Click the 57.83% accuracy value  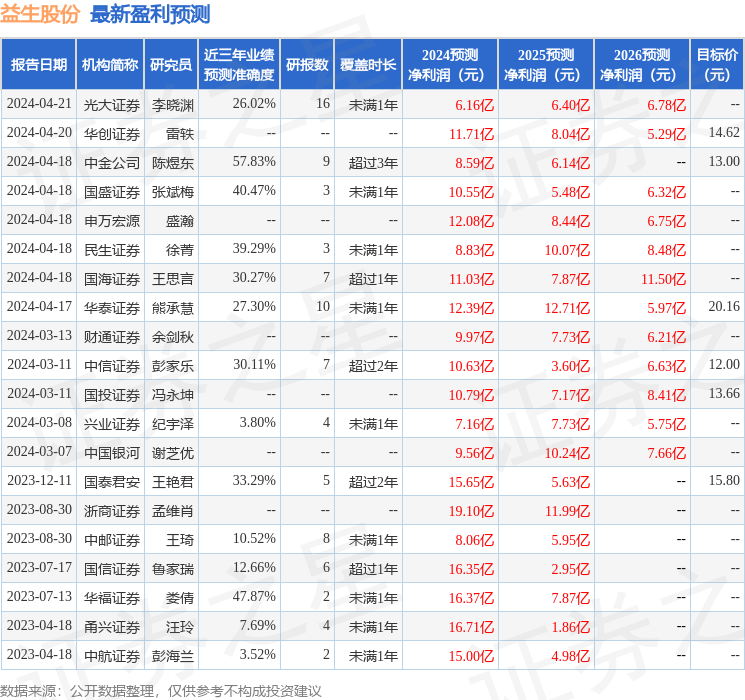tap(254, 161)
